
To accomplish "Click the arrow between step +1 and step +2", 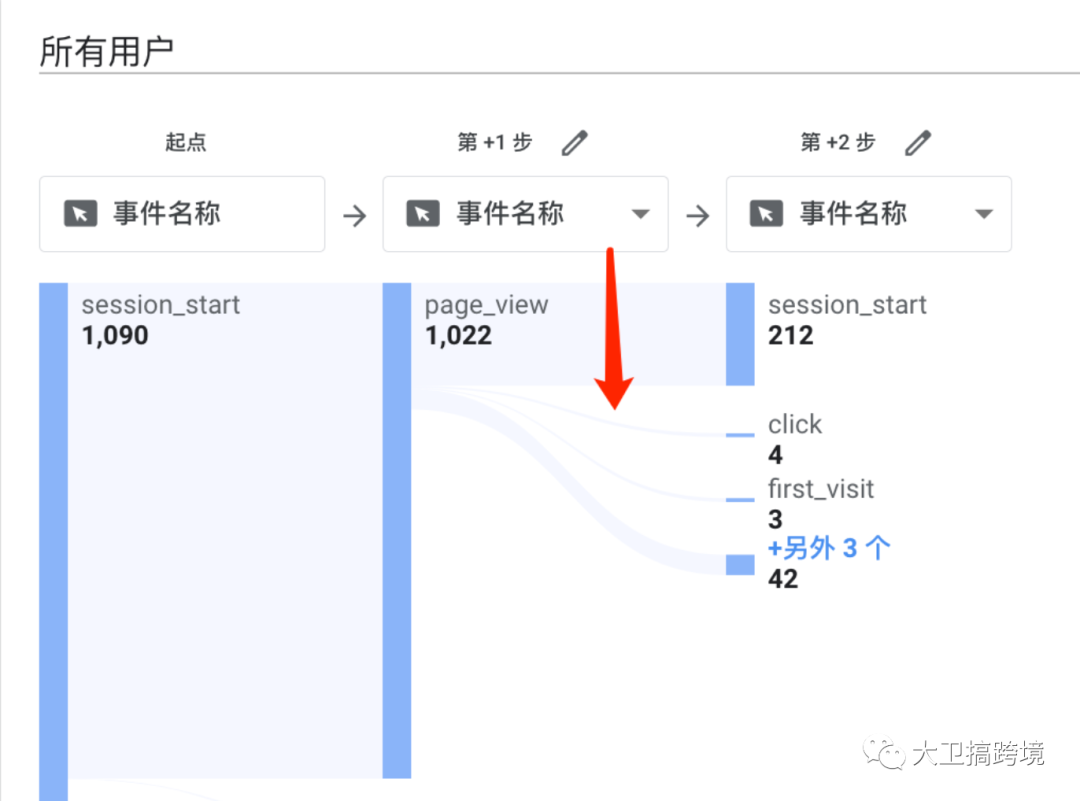I will pos(698,216).
